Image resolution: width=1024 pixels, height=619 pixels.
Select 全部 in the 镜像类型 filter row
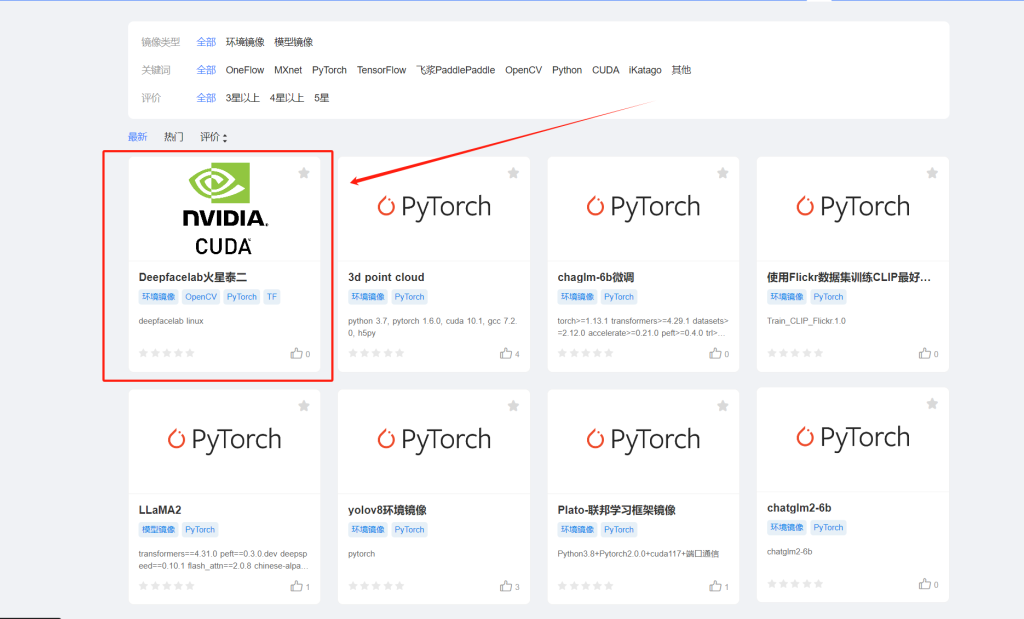coord(206,42)
